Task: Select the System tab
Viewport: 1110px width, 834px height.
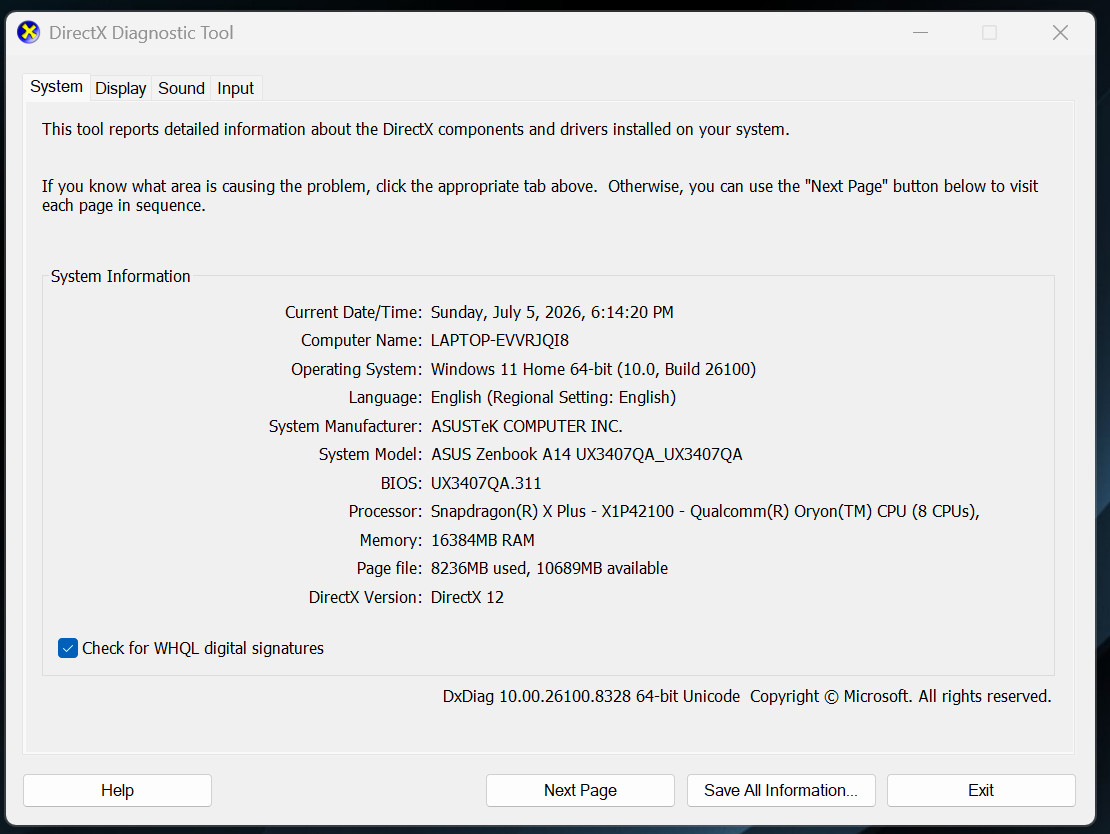Action: point(57,87)
